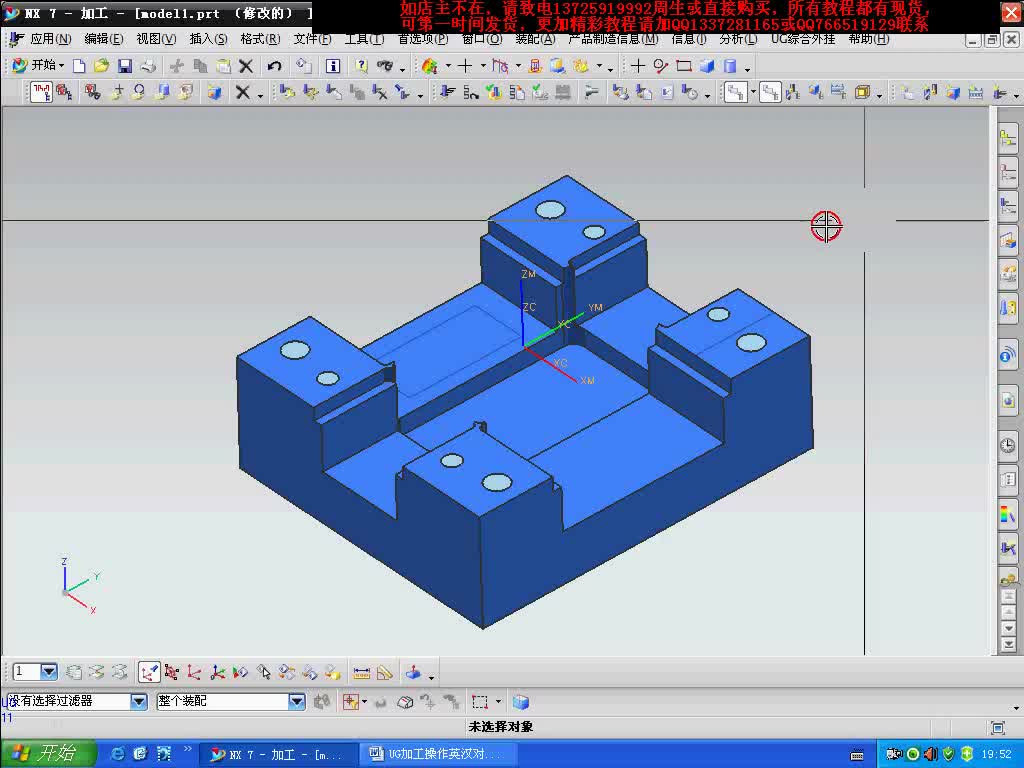This screenshot has height=768, width=1024.
Task: Open the 帮助(H) menu
Action: pyautogui.click(x=869, y=39)
